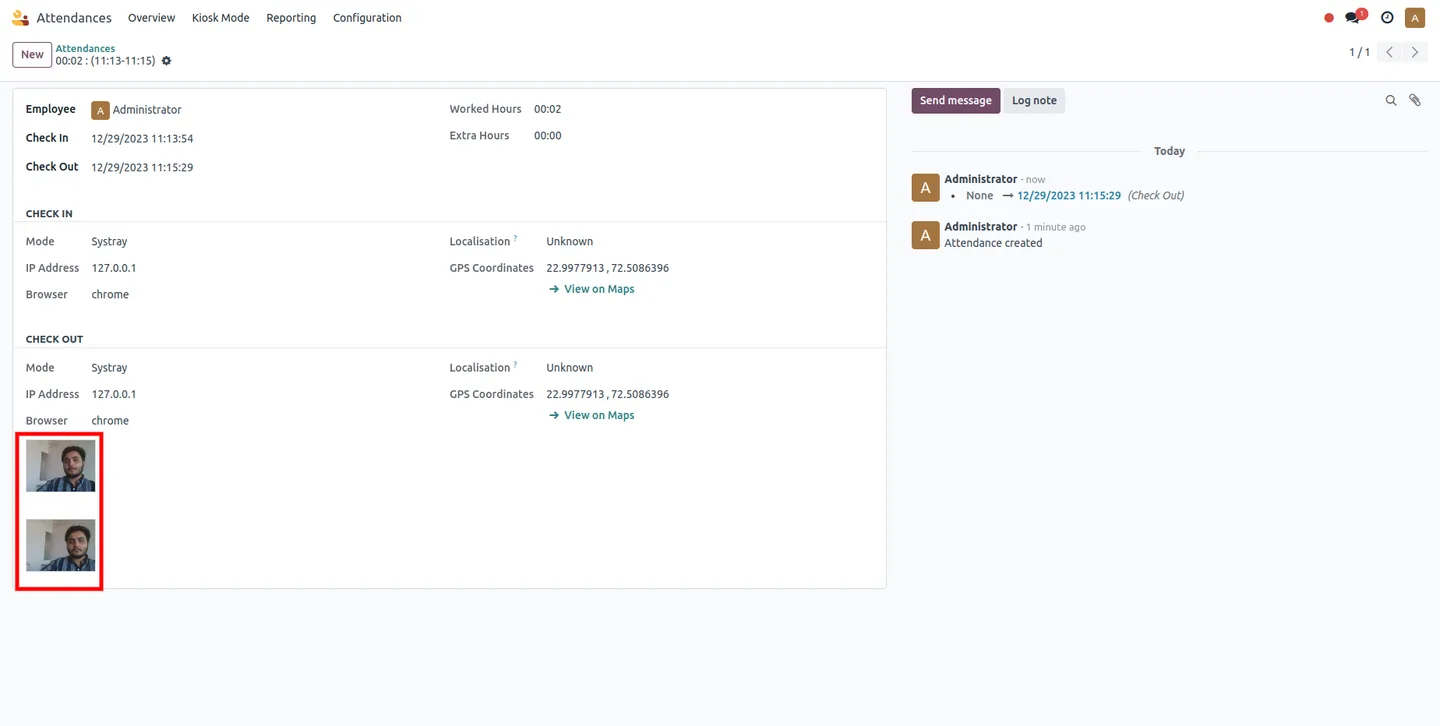The height and width of the screenshot is (726, 1440).
Task: Click the Attendance created message text
Action: (x=993, y=243)
